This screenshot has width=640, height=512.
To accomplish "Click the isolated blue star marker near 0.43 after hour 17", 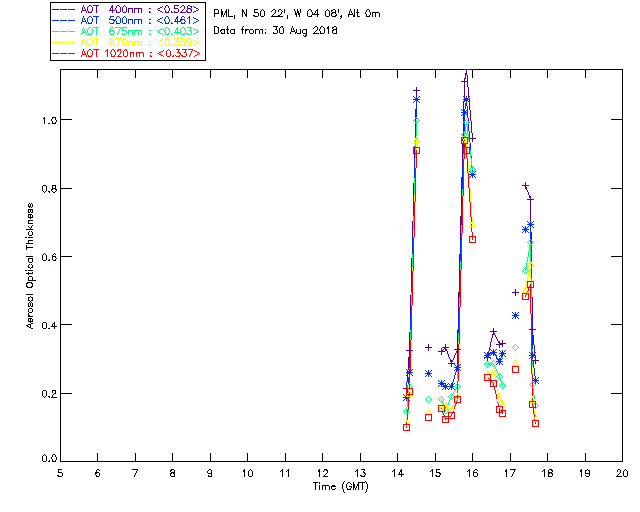I will [x=516, y=316].
